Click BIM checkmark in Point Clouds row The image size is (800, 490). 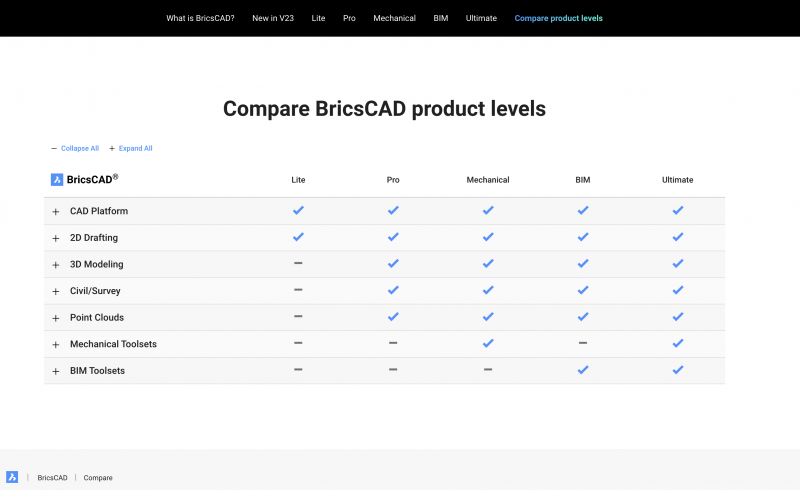click(x=583, y=316)
